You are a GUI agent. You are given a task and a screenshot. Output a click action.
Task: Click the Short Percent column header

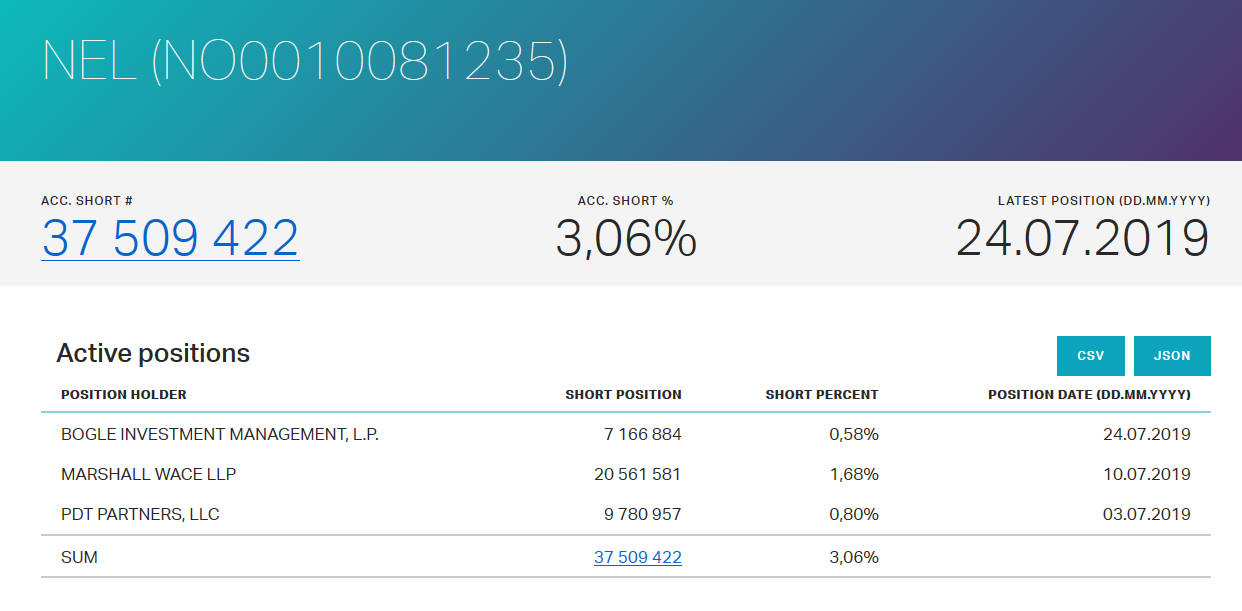821,395
